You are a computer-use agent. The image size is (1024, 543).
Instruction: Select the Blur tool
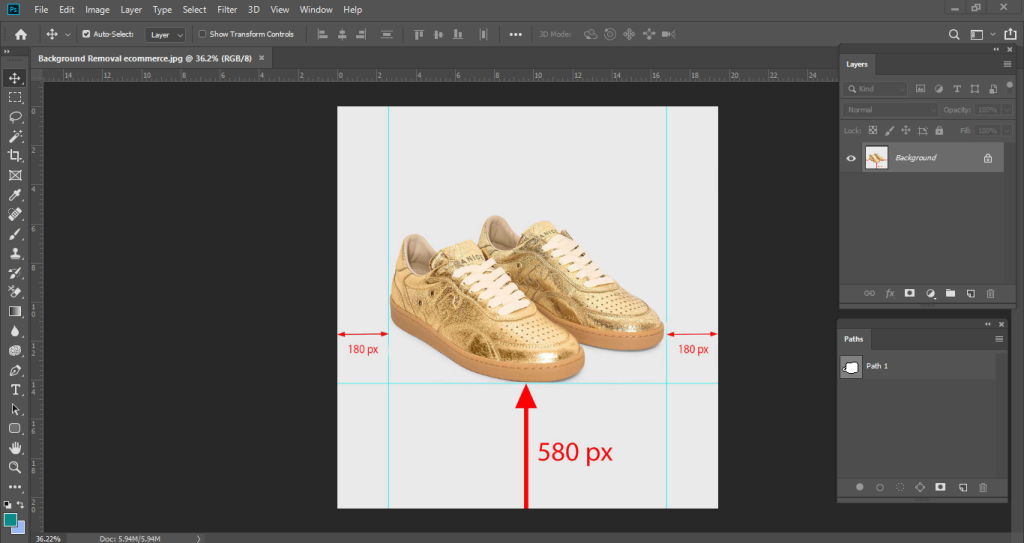click(x=15, y=331)
